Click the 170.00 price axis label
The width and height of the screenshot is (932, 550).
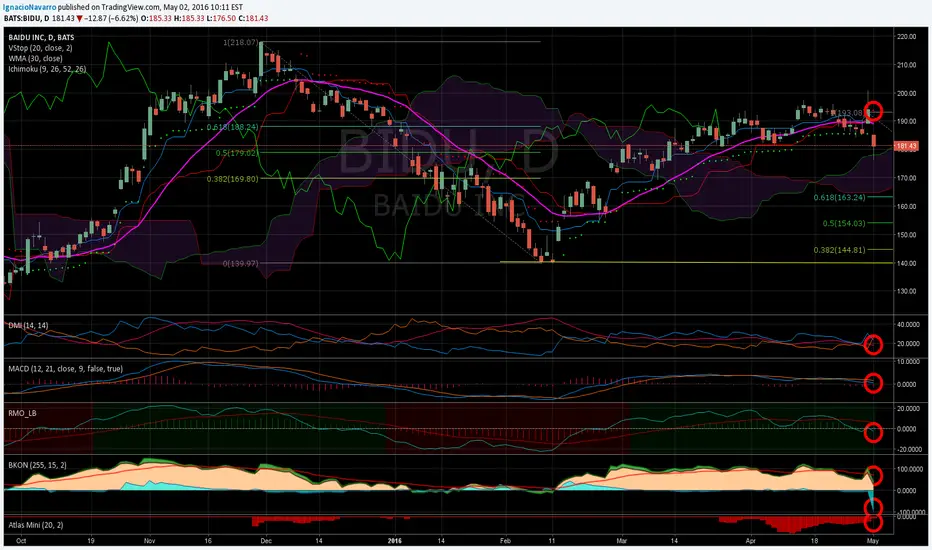click(x=907, y=178)
